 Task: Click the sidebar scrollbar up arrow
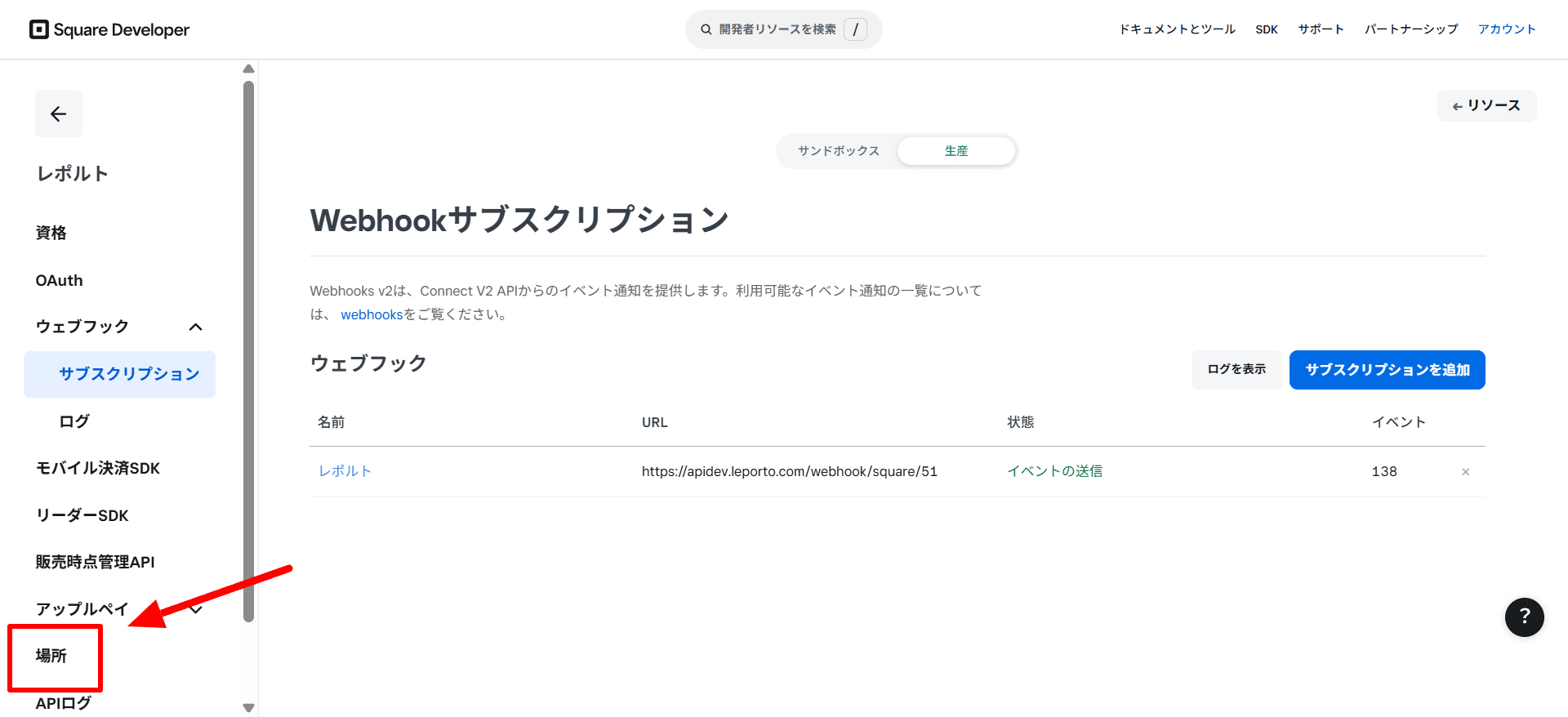(x=249, y=69)
